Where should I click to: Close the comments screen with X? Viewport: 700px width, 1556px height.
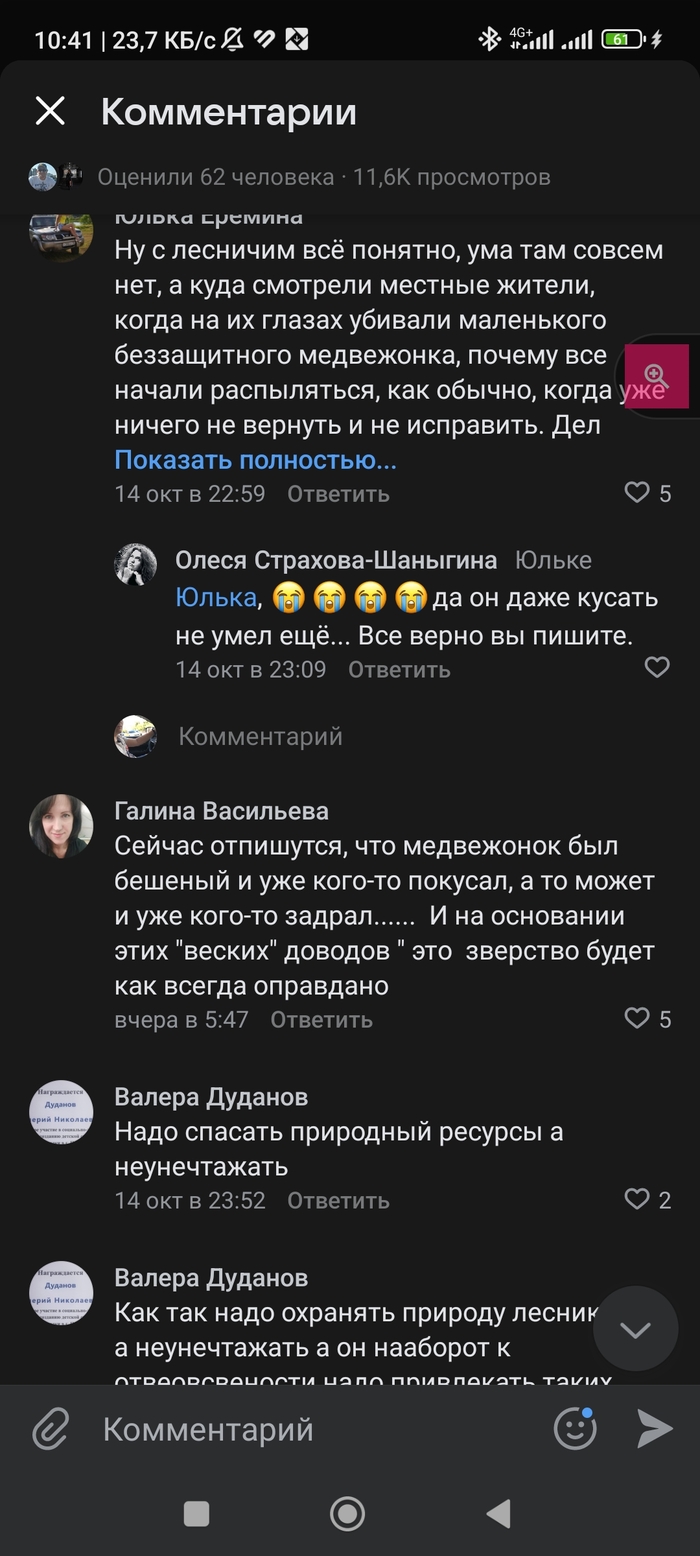[50, 111]
